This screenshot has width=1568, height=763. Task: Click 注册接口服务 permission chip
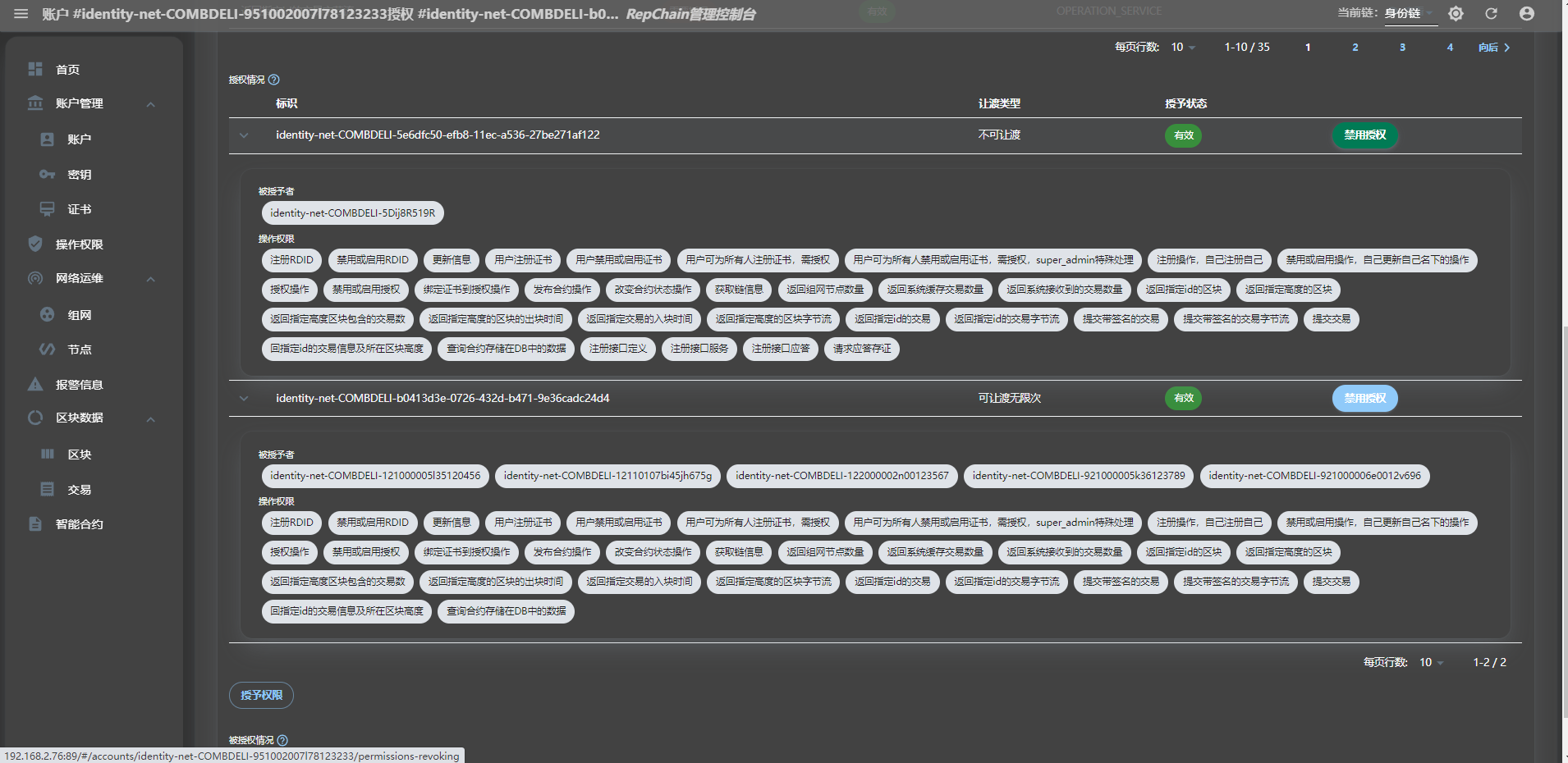tap(699, 349)
